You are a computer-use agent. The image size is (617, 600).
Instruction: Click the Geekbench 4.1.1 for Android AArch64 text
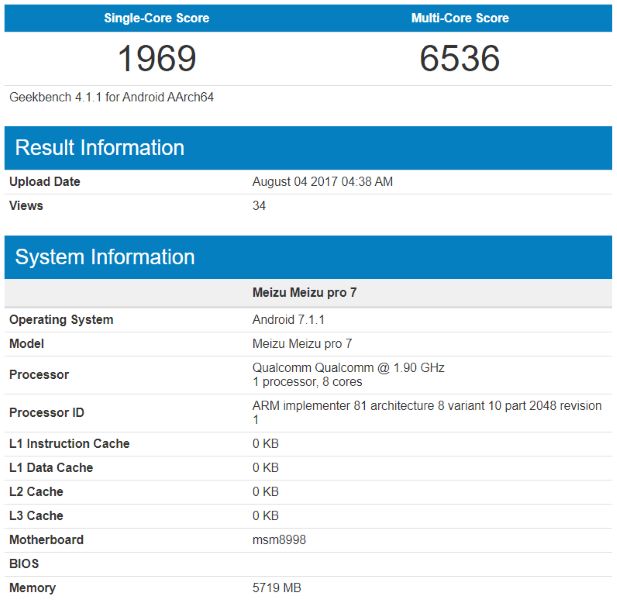coord(111,97)
